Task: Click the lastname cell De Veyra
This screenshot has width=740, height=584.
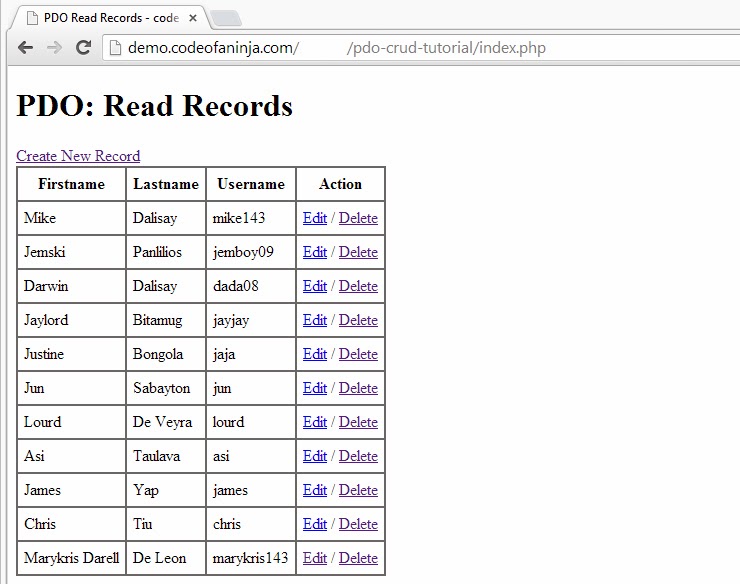Action: point(166,422)
